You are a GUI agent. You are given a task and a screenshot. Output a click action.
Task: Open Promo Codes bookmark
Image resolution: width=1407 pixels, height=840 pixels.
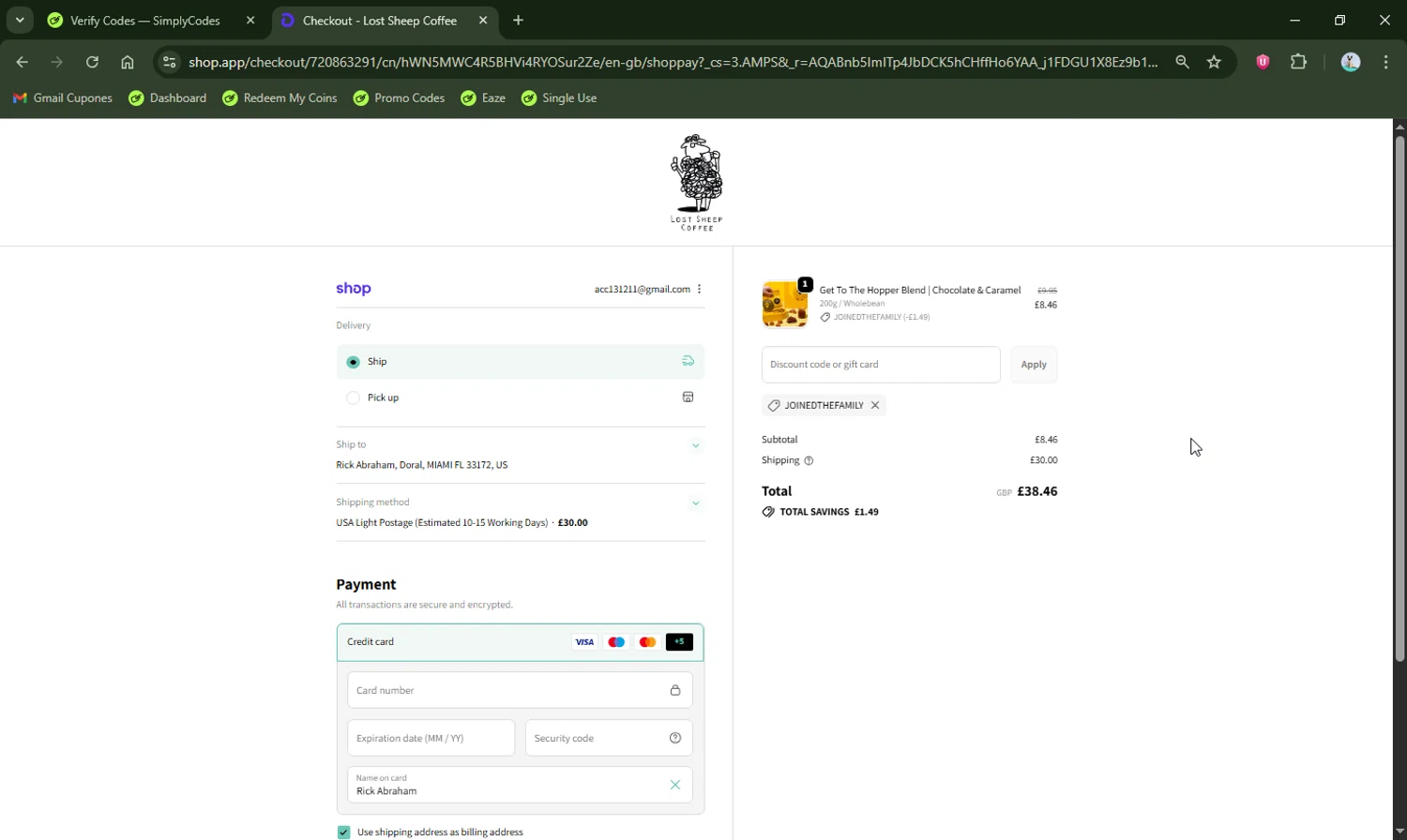[399, 98]
